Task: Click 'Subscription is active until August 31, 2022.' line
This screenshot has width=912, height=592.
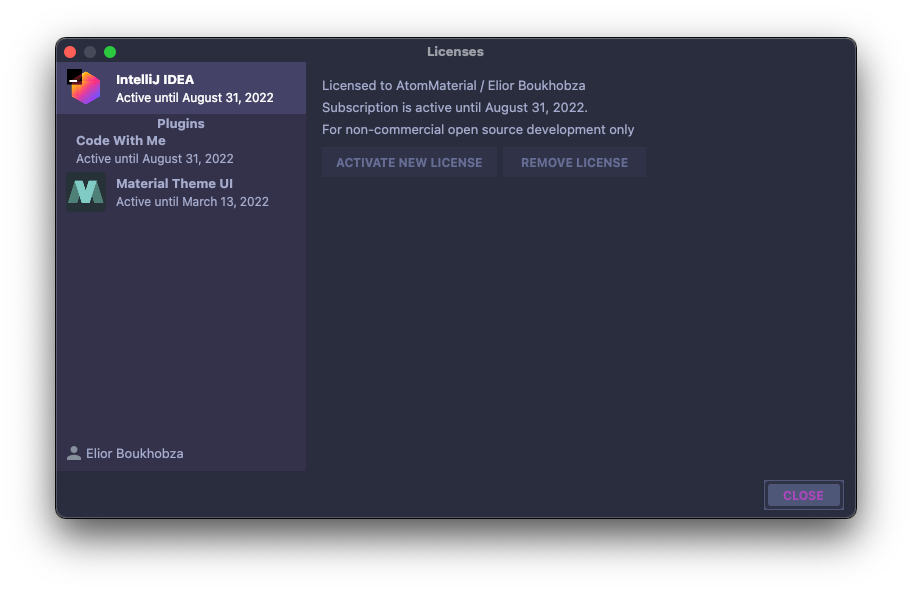Action: pyautogui.click(x=455, y=108)
